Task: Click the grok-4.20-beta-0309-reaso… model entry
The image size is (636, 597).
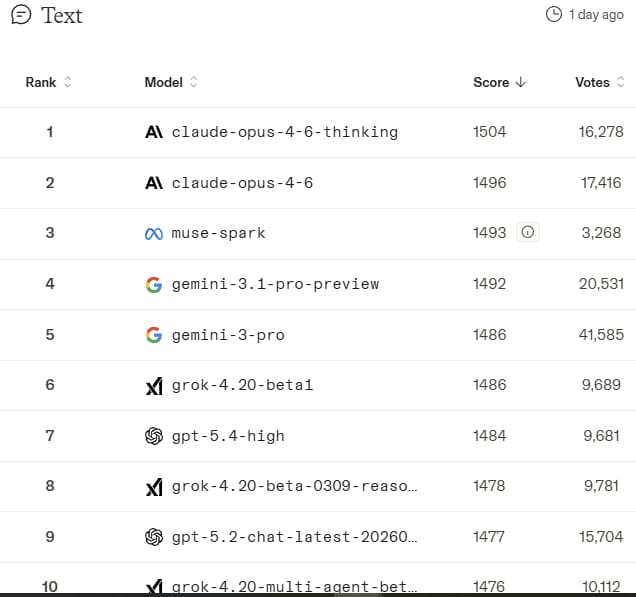Action: pos(294,487)
